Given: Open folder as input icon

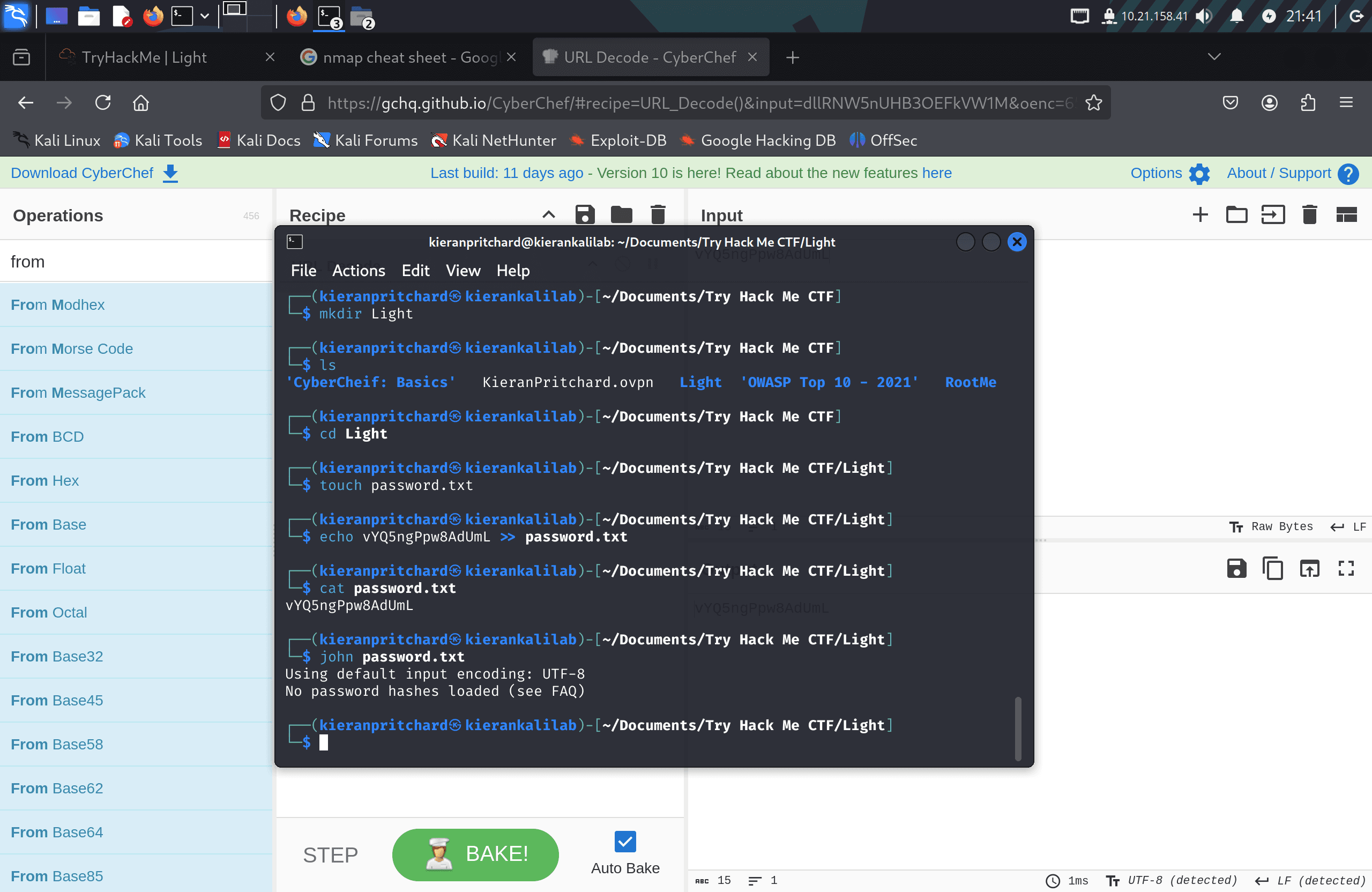Looking at the screenshot, I should click(x=1236, y=214).
